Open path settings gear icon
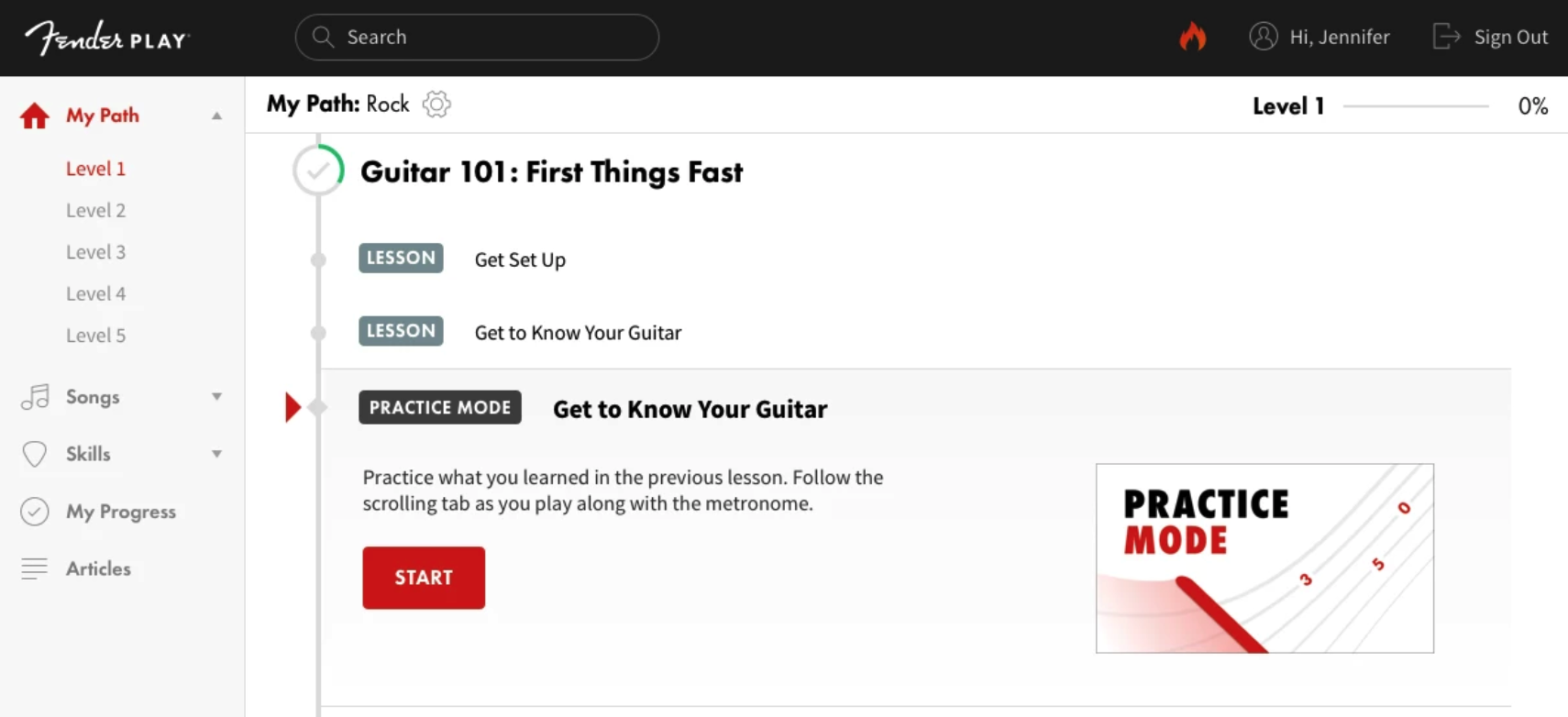Screen dimensions: 1568x717 pyautogui.click(x=436, y=105)
